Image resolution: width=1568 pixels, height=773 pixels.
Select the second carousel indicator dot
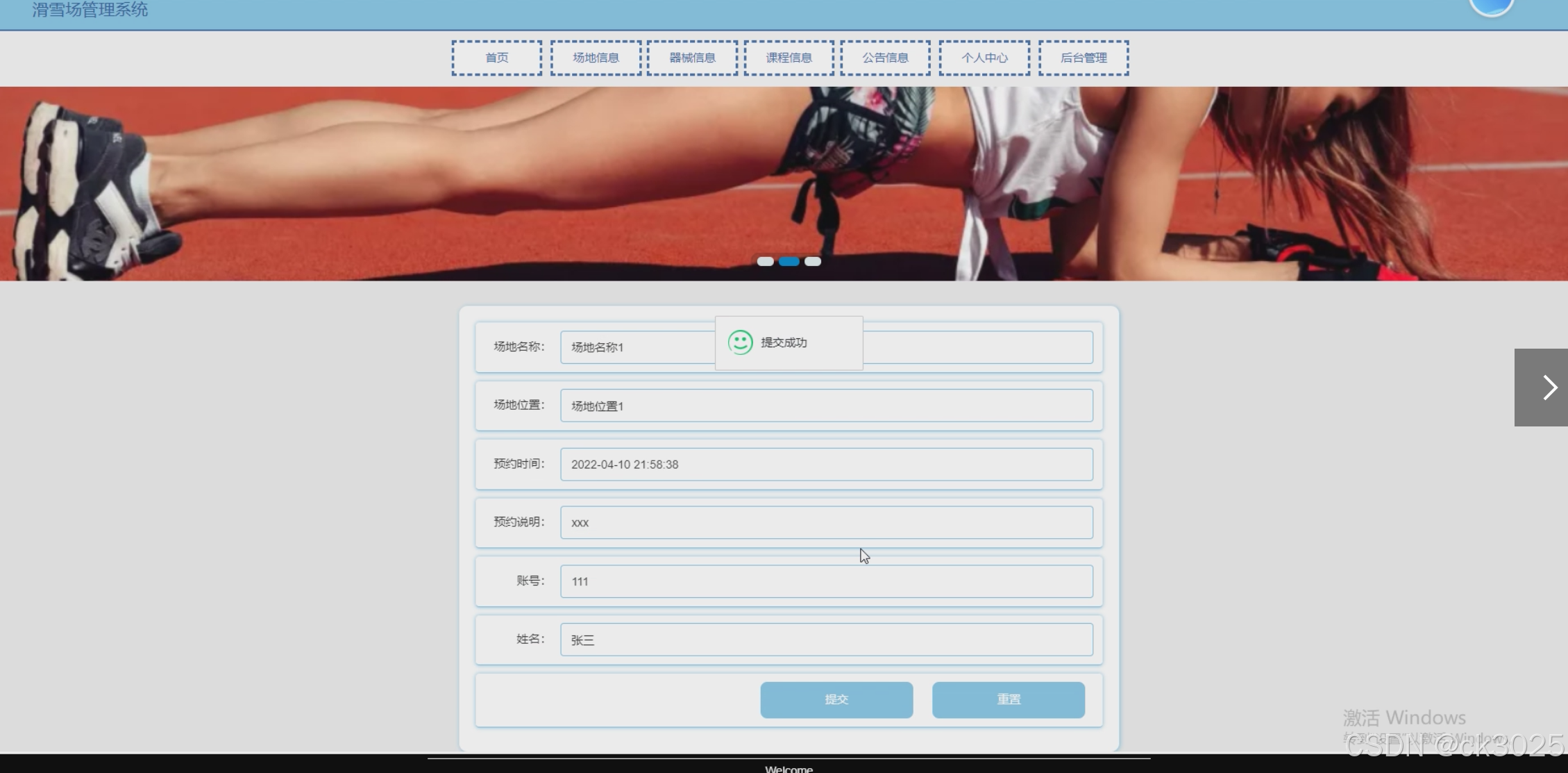point(789,262)
